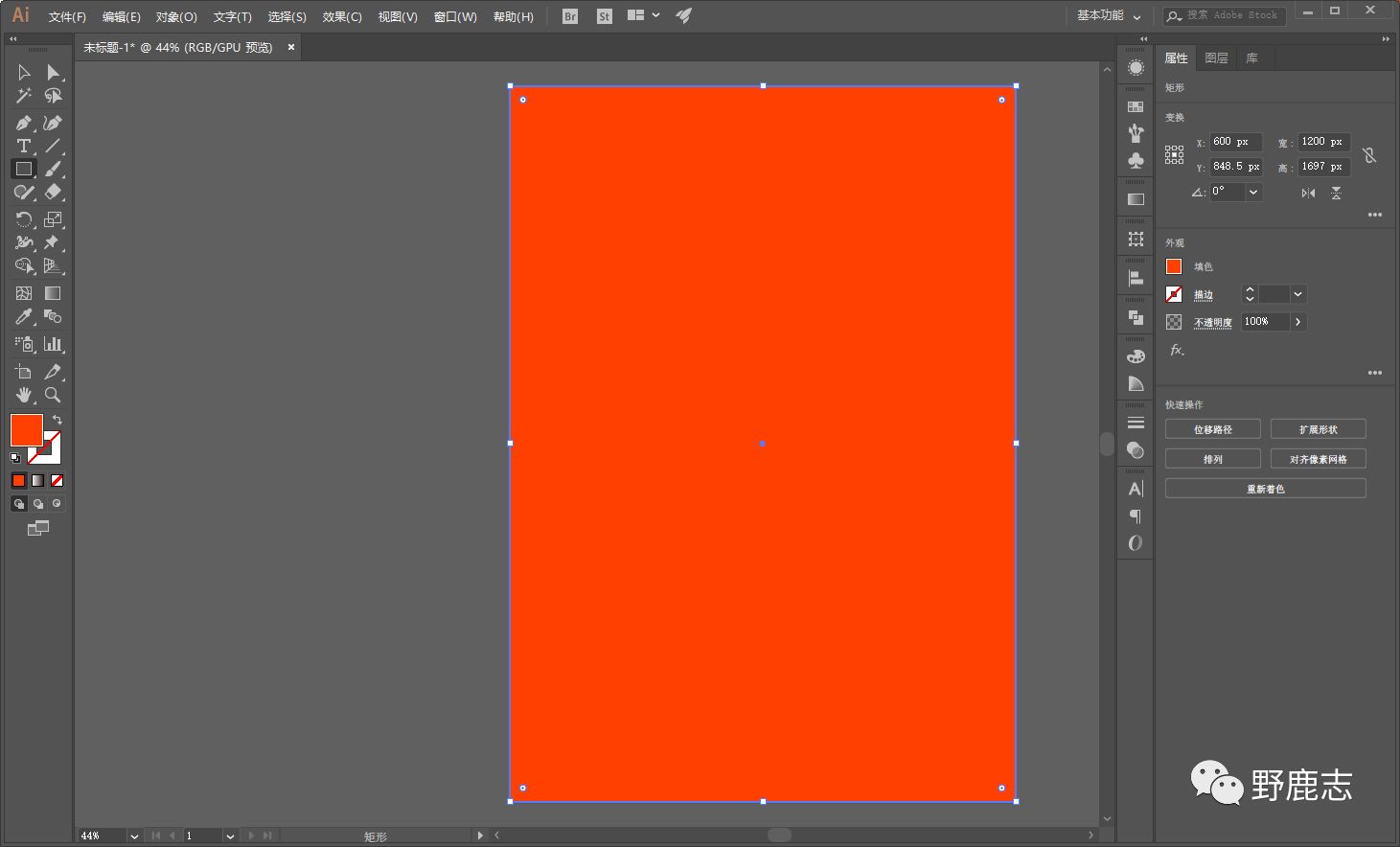The image size is (1400, 847).
Task: Click the 重新着色 button
Action: click(1265, 489)
